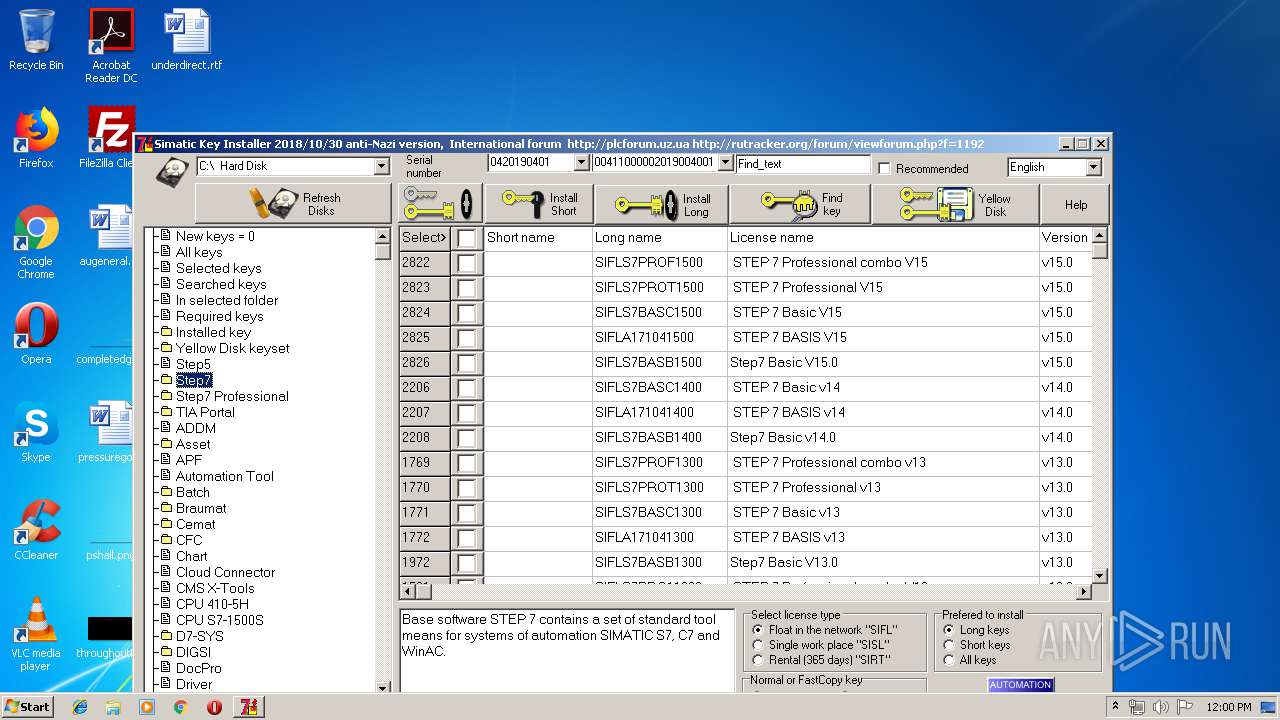
Task: Select Single work place SISL option
Action: tap(758, 645)
